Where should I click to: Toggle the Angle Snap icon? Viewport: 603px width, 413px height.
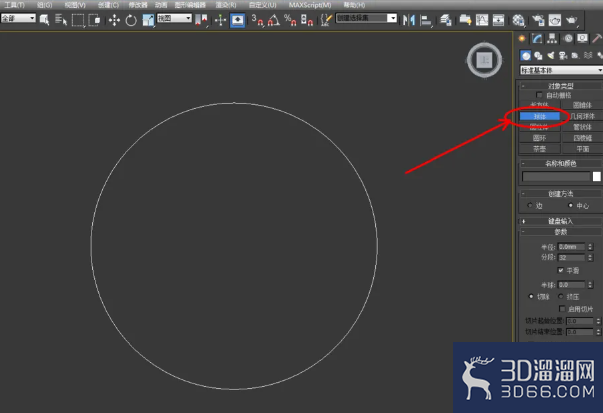pos(273,20)
